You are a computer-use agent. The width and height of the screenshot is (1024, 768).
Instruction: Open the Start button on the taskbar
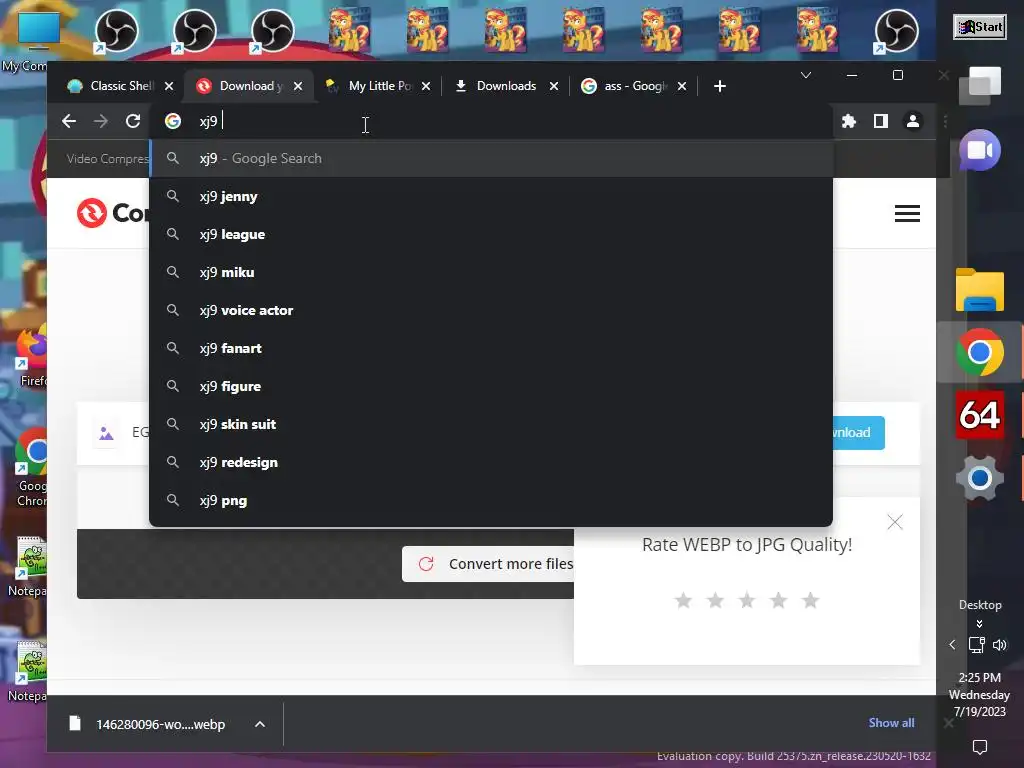pos(980,27)
